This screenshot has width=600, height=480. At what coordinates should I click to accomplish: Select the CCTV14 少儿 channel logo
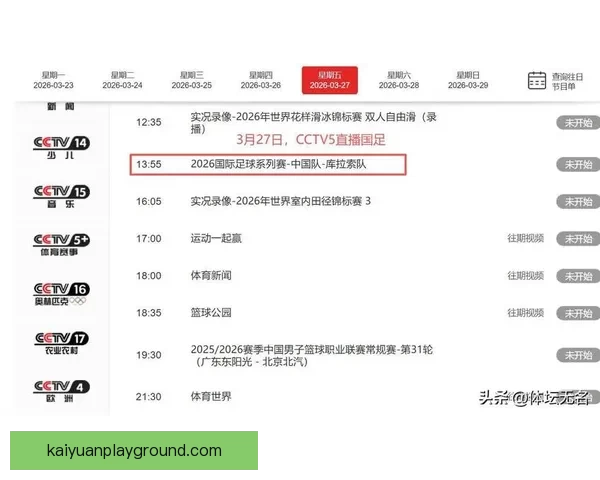click(61, 148)
